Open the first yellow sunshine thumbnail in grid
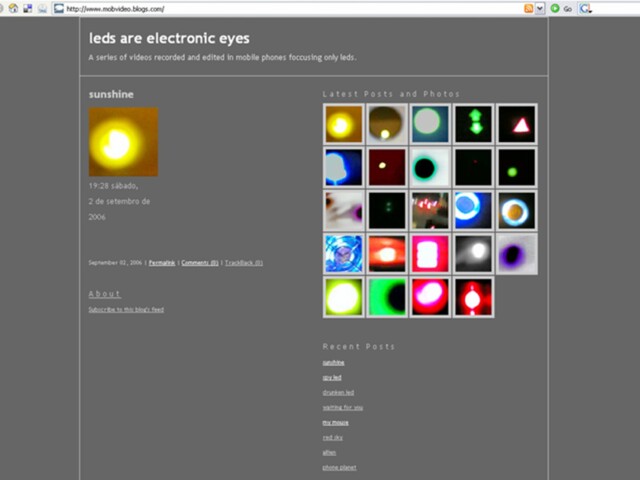The height and width of the screenshot is (480, 640). (343, 124)
